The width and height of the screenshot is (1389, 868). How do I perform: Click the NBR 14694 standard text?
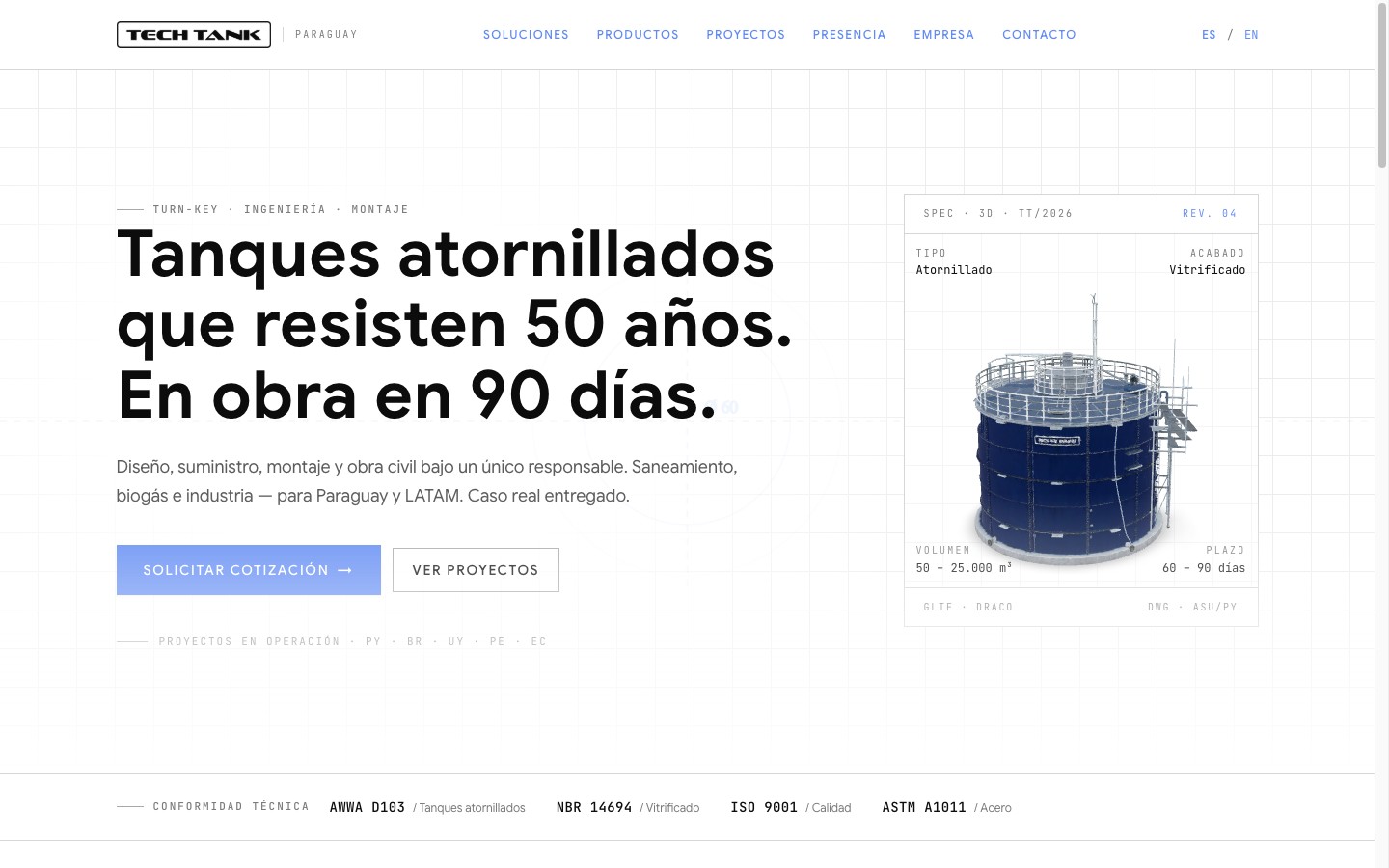[594, 807]
